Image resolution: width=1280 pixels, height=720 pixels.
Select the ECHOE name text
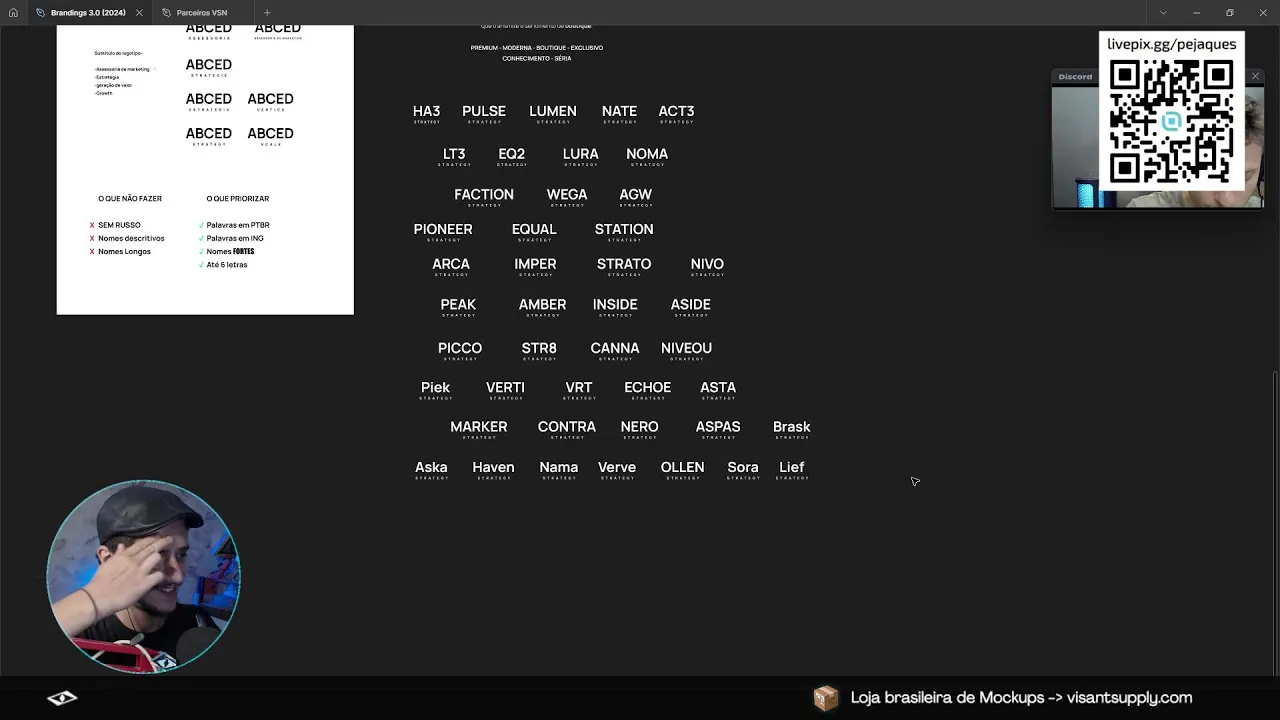coord(647,388)
